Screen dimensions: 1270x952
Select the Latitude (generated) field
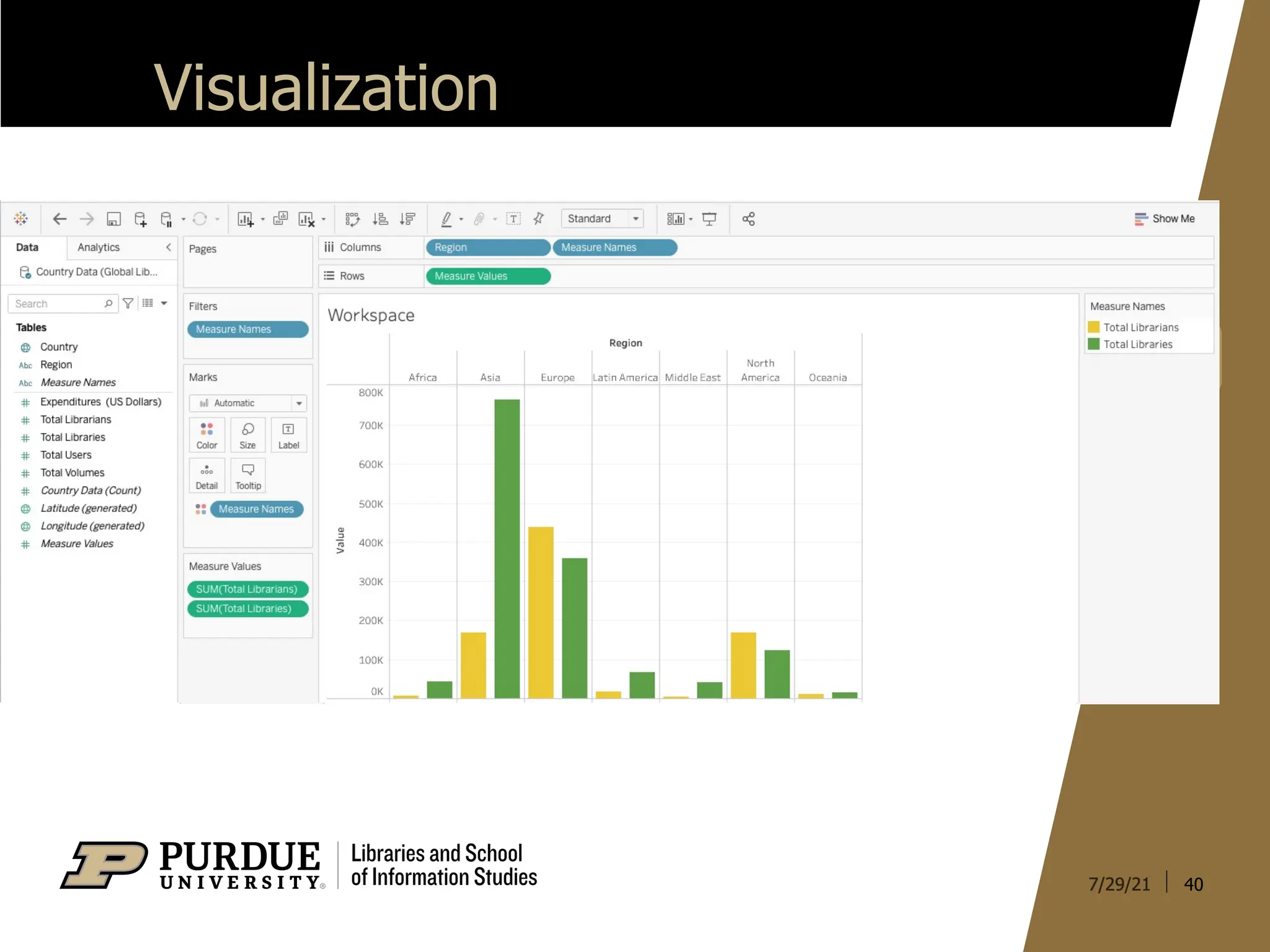click(88, 508)
